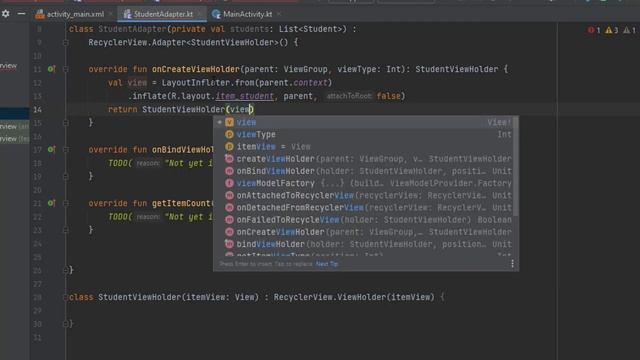Collapse the side panel with the minus icon
Screen dimensions: 640x360
pos(21,14)
